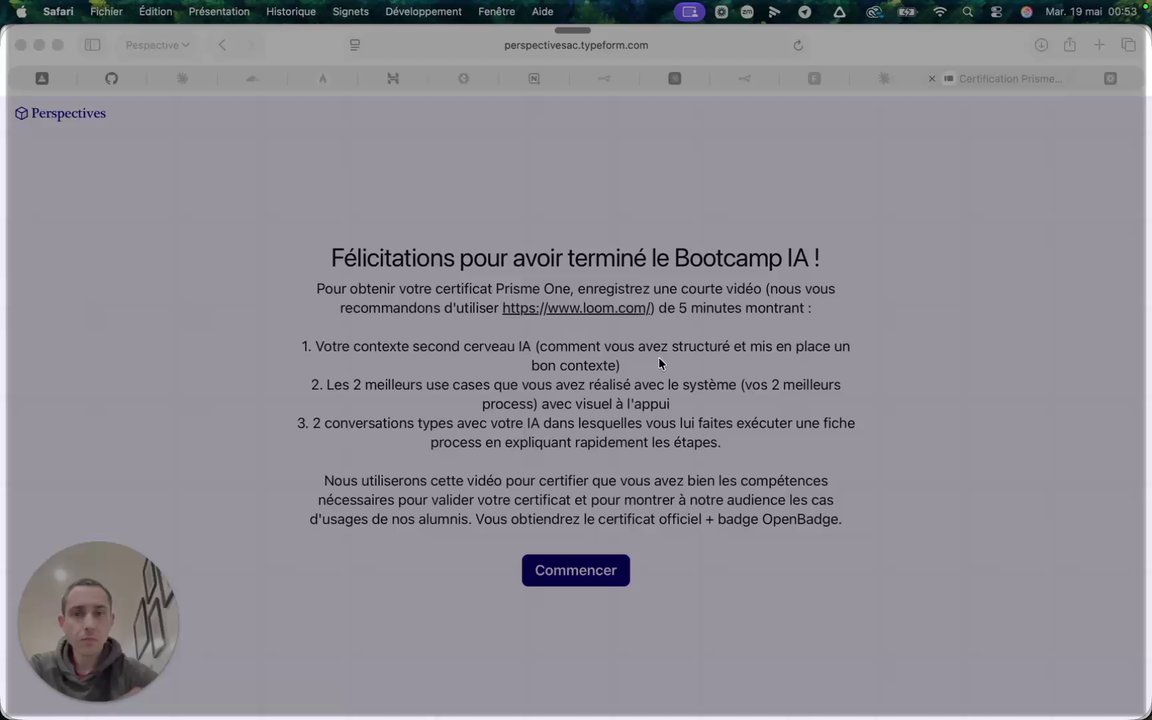Follow the https://www.loom.com/ link
Viewport: 1152px width, 720px height.
coord(576,308)
